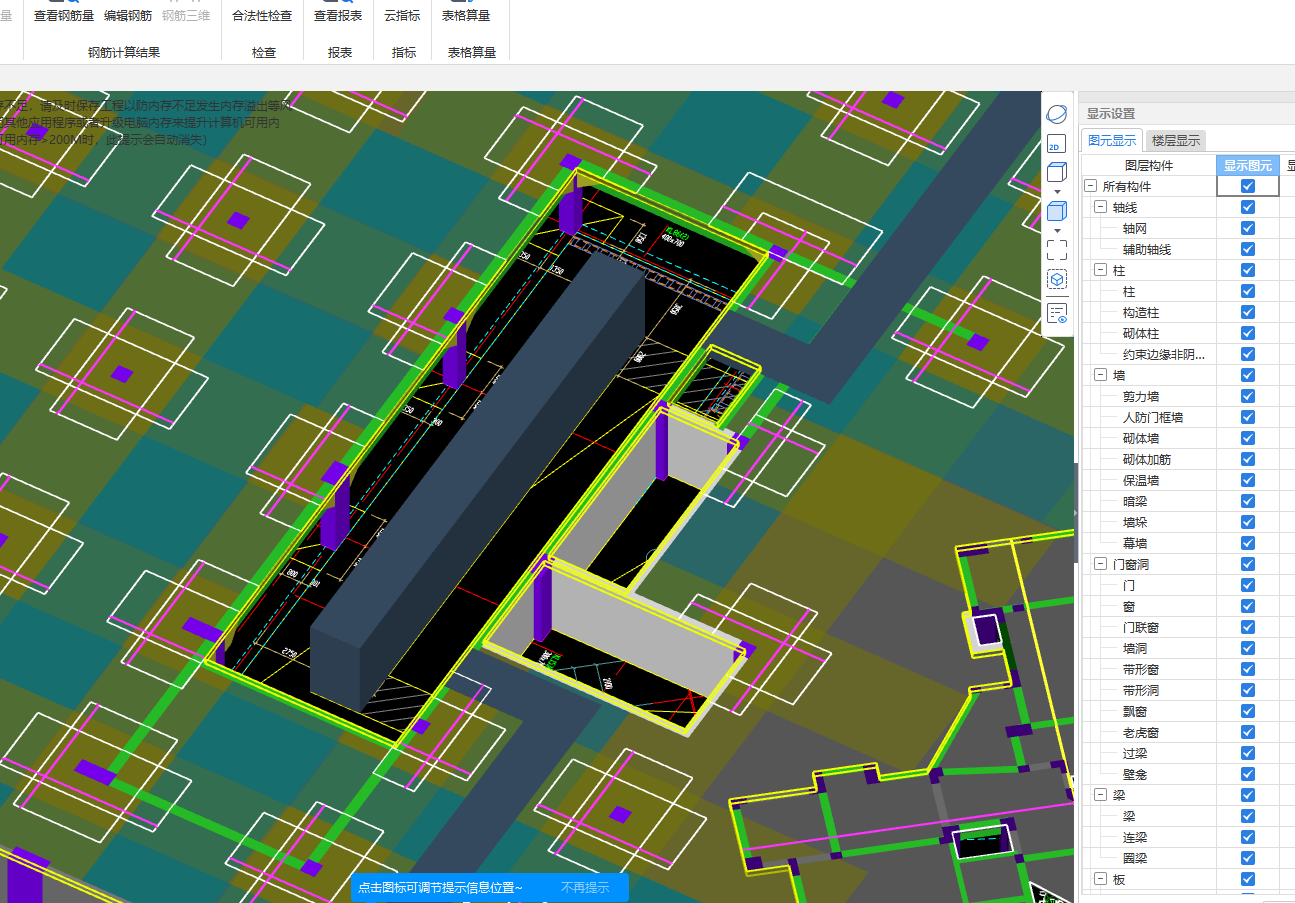Click 合法性检查 in the ribbon
Image resolution: width=1295 pixels, height=903 pixels.
[262, 16]
